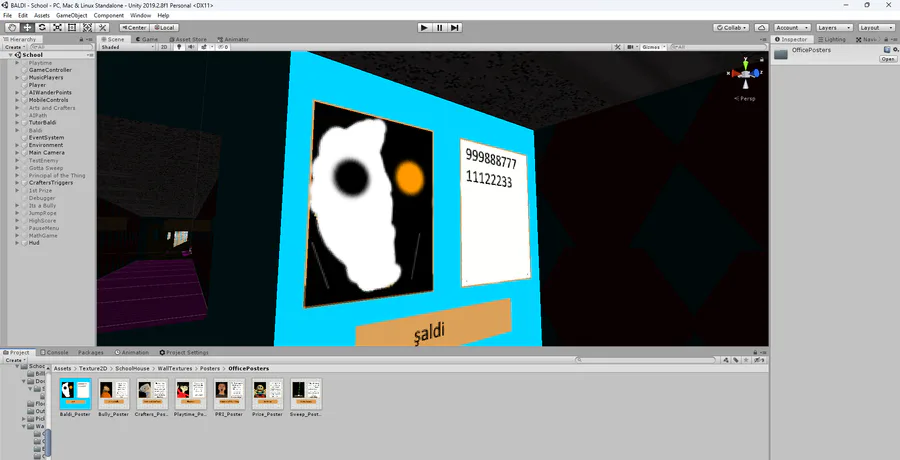Viewport: 900px width, 460px height.
Task: Open the Collab dropdown
Action: [731, 28]
